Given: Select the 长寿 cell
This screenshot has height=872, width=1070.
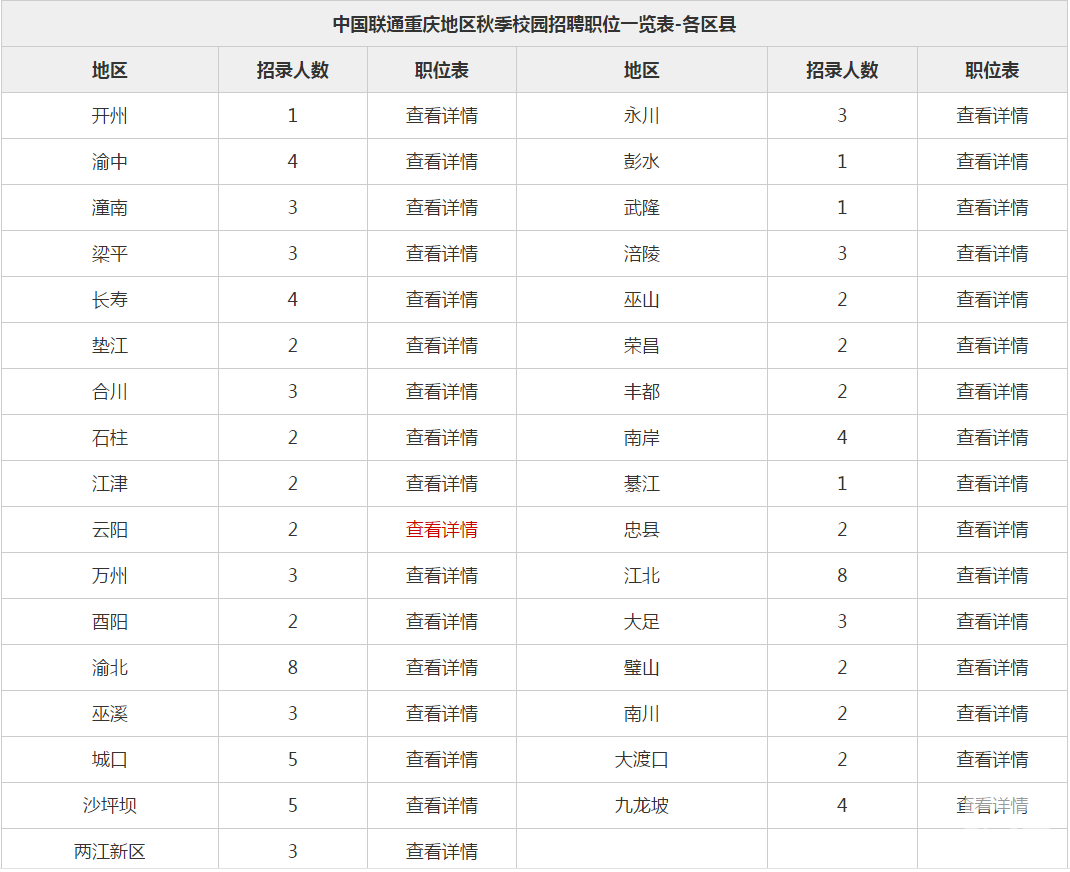Looking at the screenshot, I should [x=110, y=300].
